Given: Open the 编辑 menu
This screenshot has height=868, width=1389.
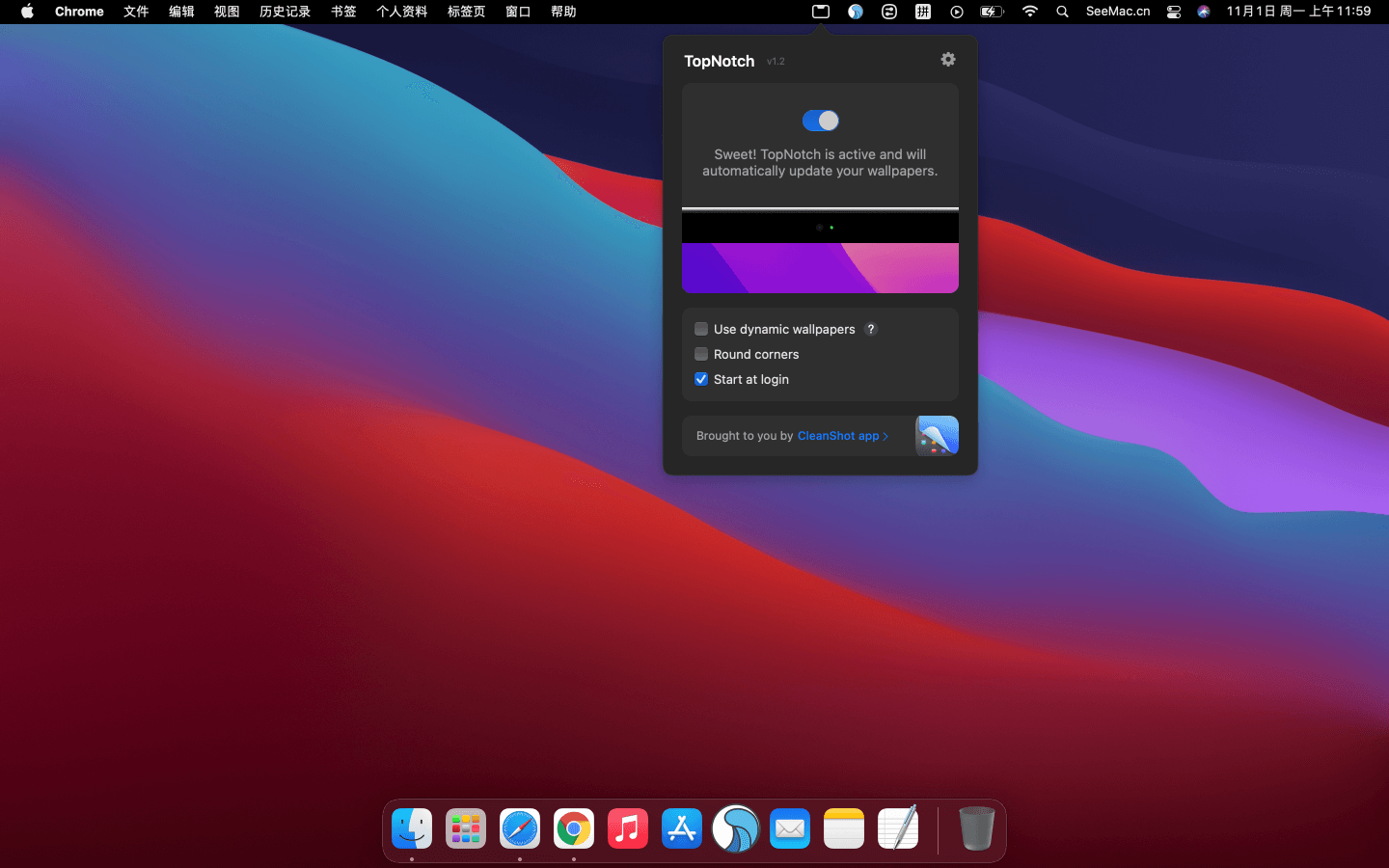Looking at the screenshot, I should [x=181, y=12].
